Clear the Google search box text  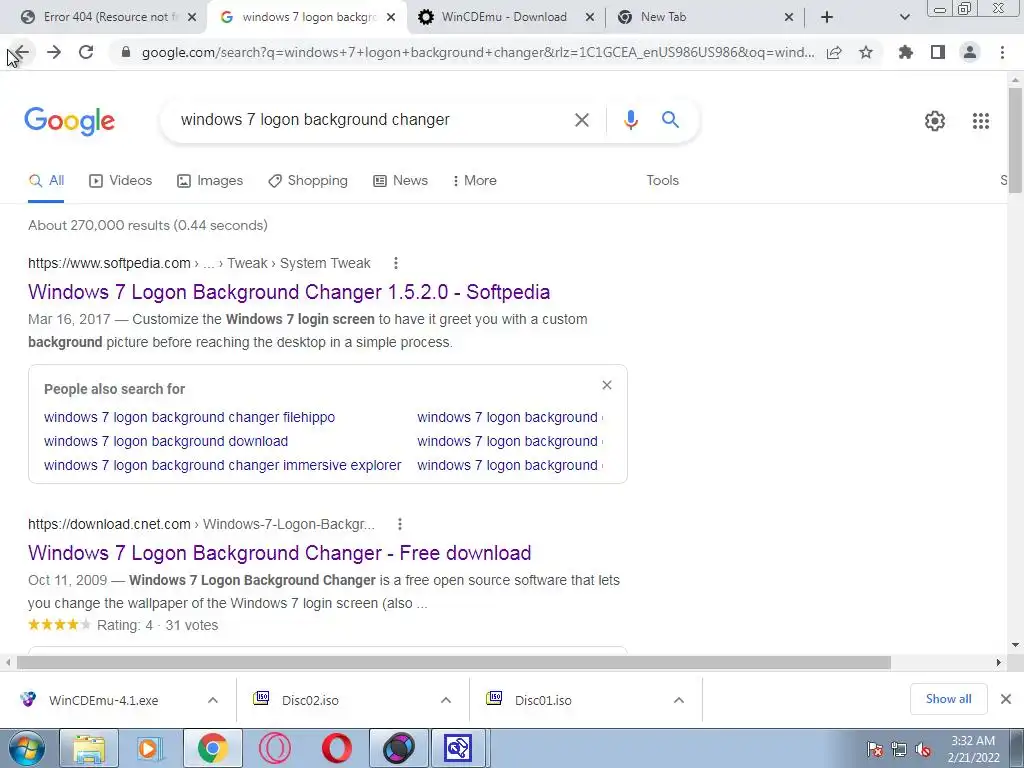point(581,120)
